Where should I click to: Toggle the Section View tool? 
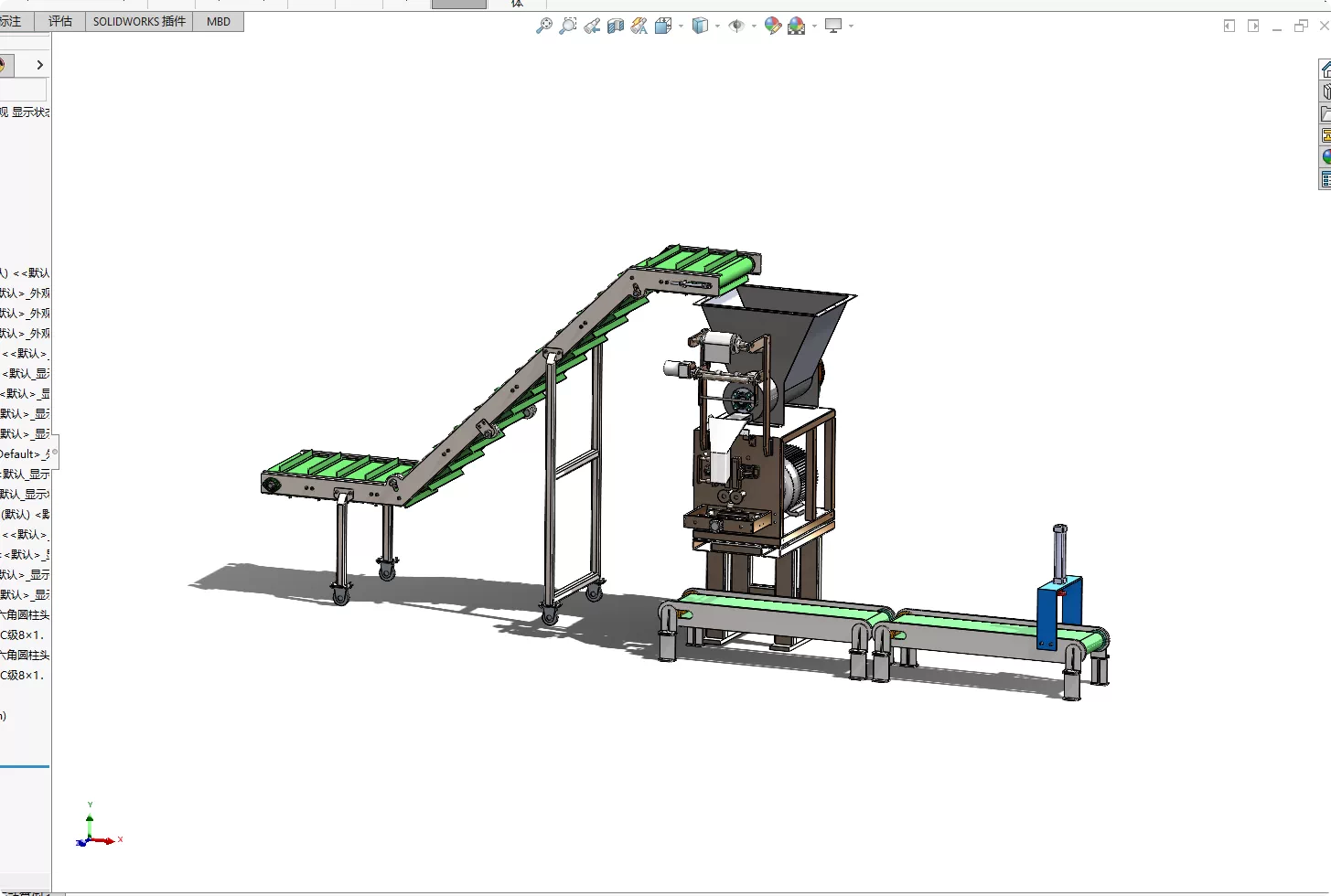click(x=616, y=26)
